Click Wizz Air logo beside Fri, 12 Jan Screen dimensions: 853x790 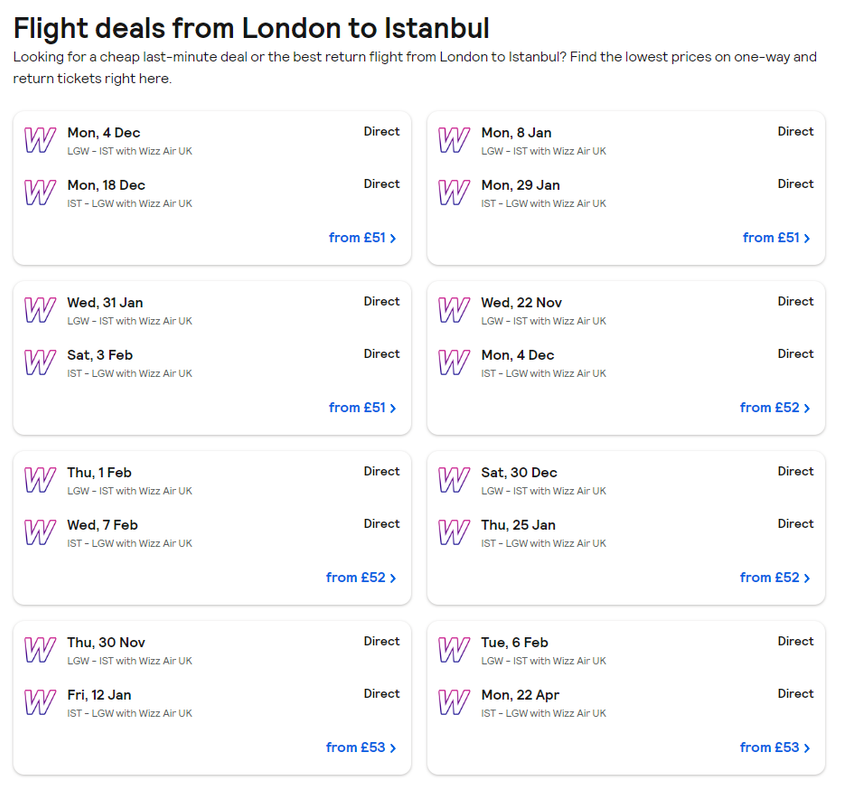40,702
